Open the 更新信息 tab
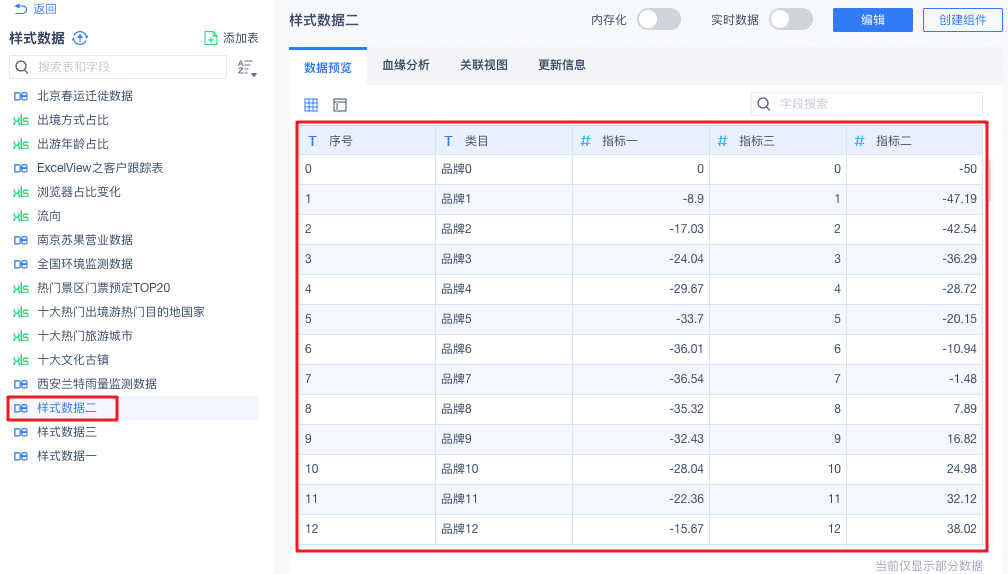This screenshot has width=1008, height=574. tap(562, 65)
